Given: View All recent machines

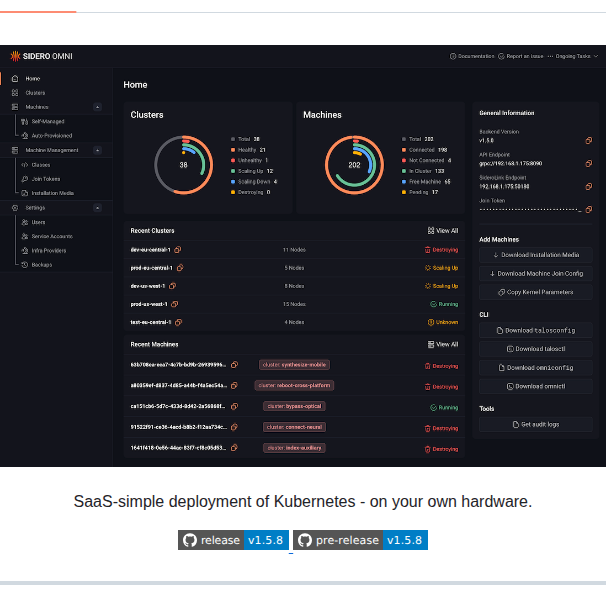Looking at the screenshot, I should [x=443, y=344].
